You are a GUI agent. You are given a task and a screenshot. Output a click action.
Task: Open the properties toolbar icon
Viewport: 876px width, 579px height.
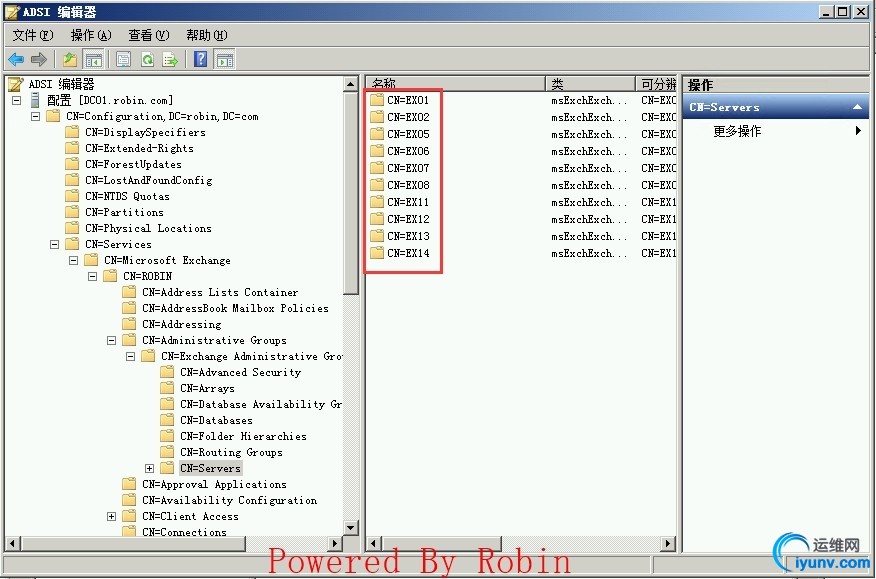[x=123, y=59]
